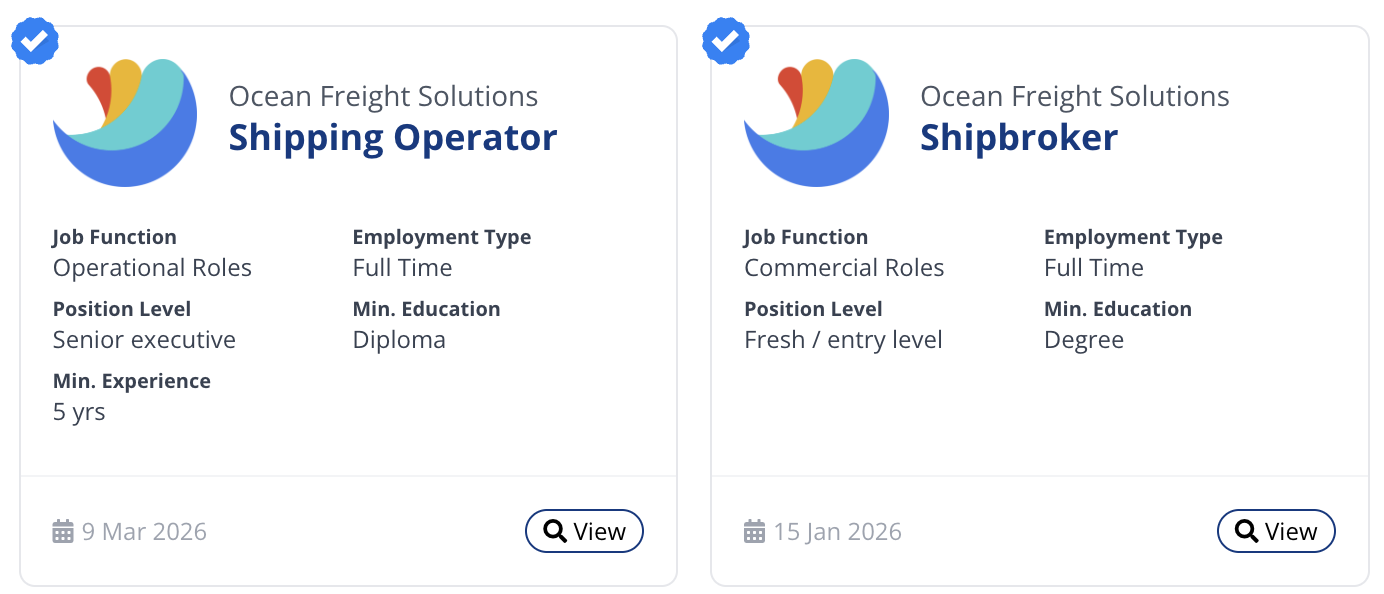Click the Commercial Roles job function text
Viewport: 1384px width, 594px height.
click(844, 268)
